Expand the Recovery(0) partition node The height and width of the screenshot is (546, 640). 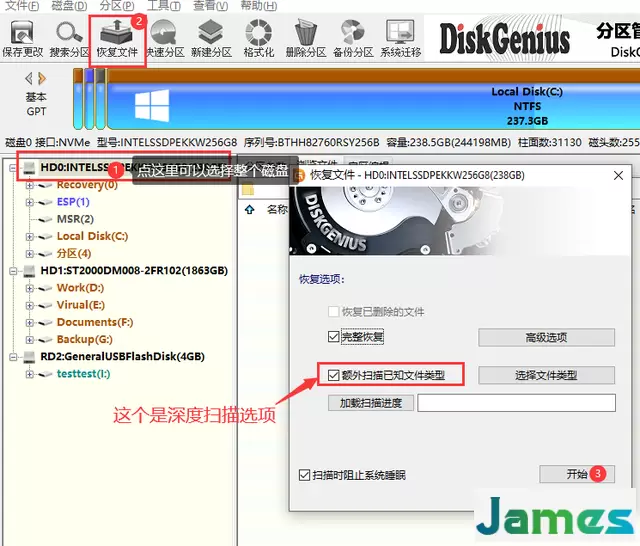tap(29, 185)
